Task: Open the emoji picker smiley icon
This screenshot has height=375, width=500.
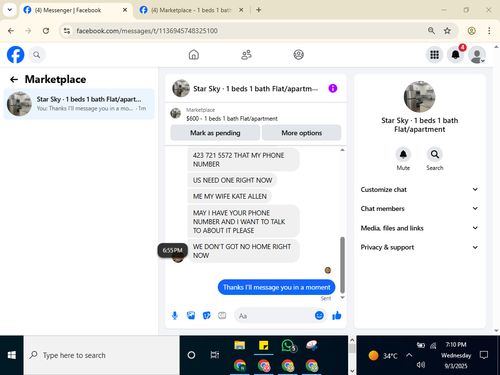Action: pos(319,315)
